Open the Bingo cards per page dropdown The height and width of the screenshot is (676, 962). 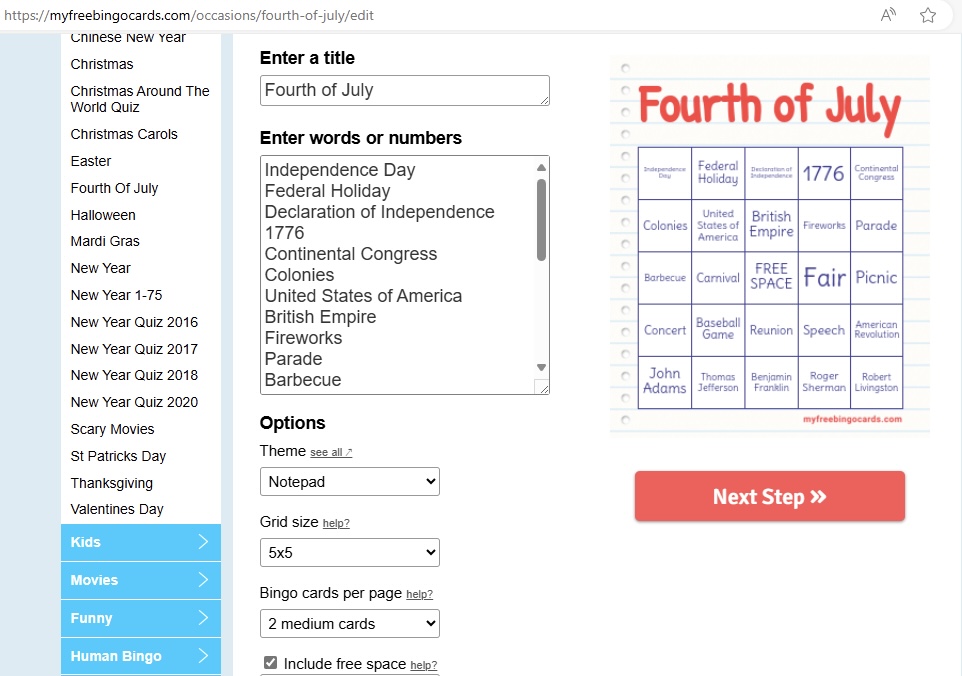coord(350,624)
